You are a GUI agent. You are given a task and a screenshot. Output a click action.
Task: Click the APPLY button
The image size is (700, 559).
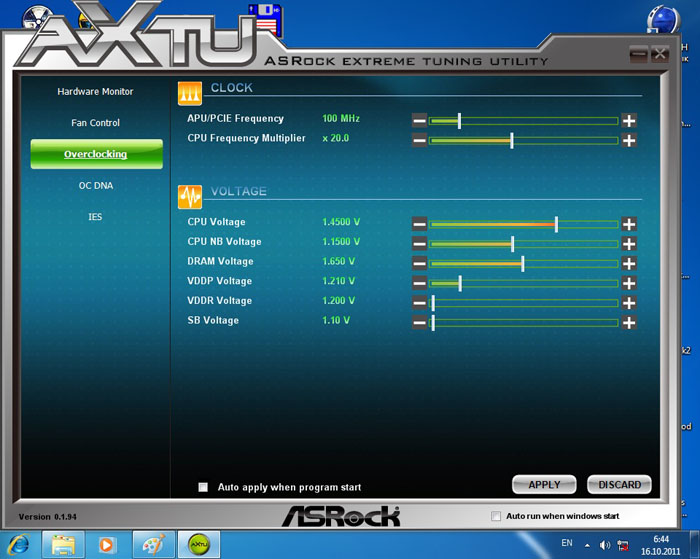point(544,485)
